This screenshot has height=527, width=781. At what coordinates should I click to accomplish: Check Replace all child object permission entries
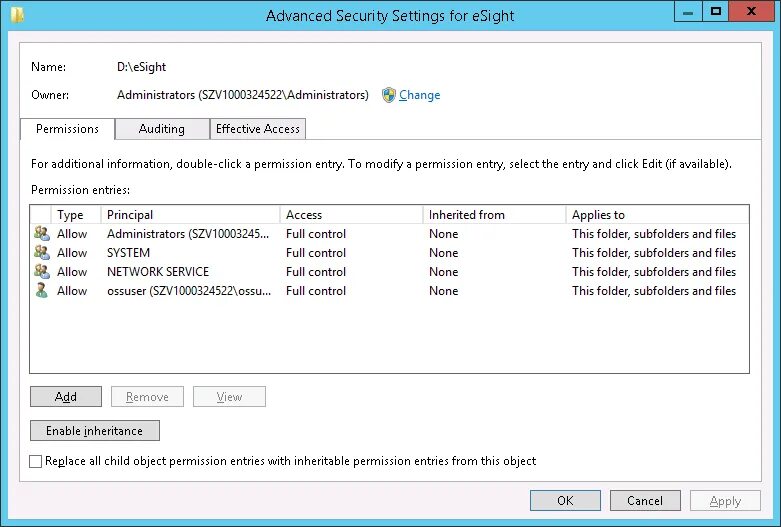coord(37,462)
